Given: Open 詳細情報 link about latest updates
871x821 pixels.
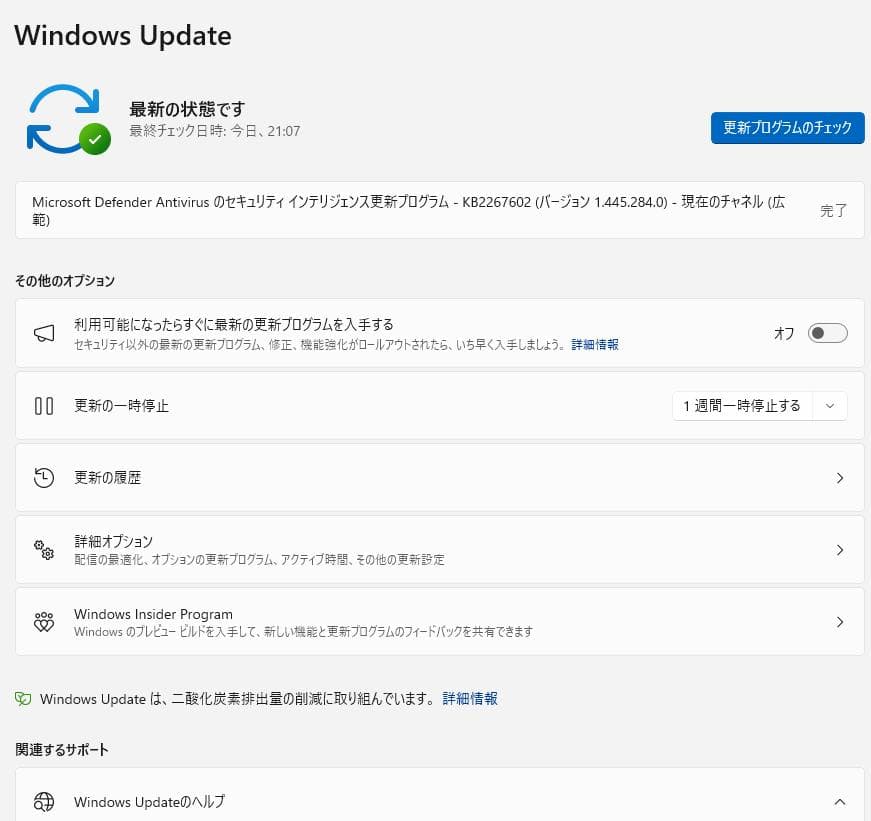Looking at the screenshot, I should click(x=595, y=344).
